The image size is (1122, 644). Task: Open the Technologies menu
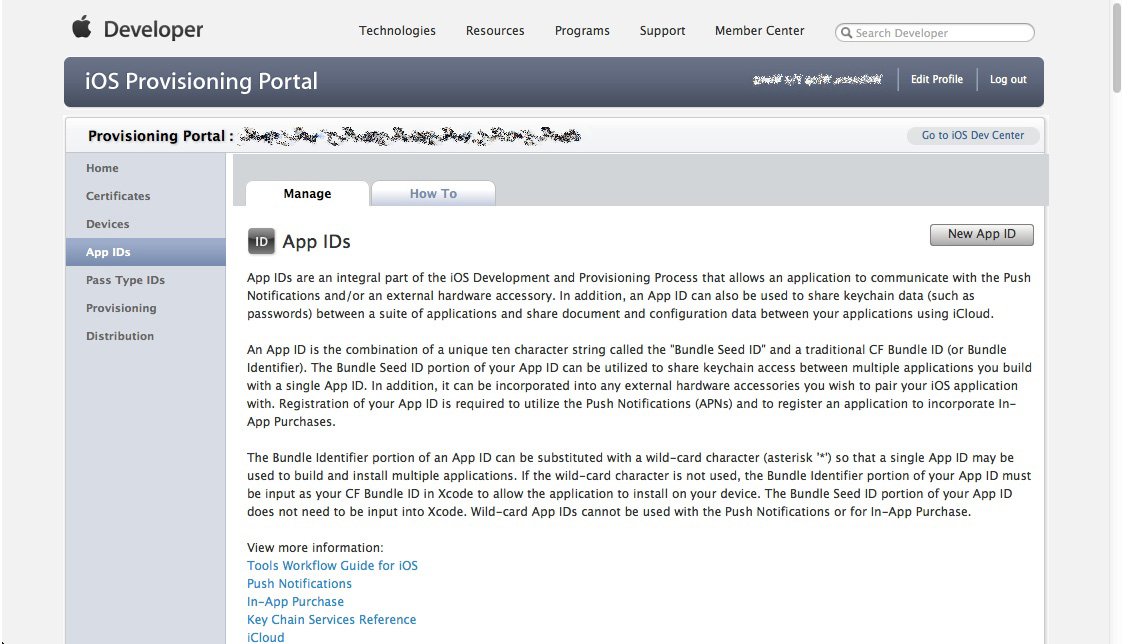click(397, 31)
